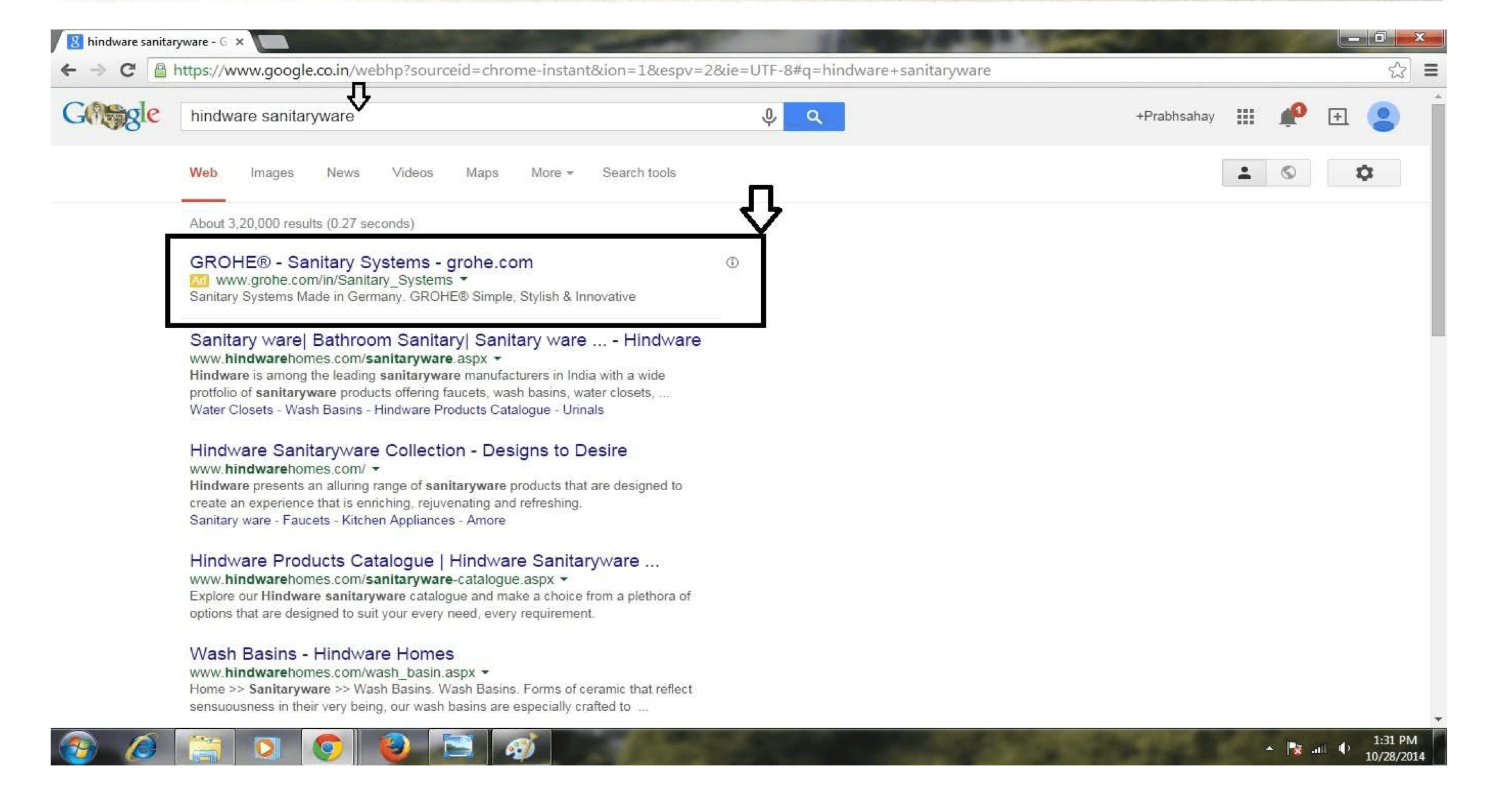Open Windows Explorer folder in taskbar
1512x793 pixels.
point(205,747)
